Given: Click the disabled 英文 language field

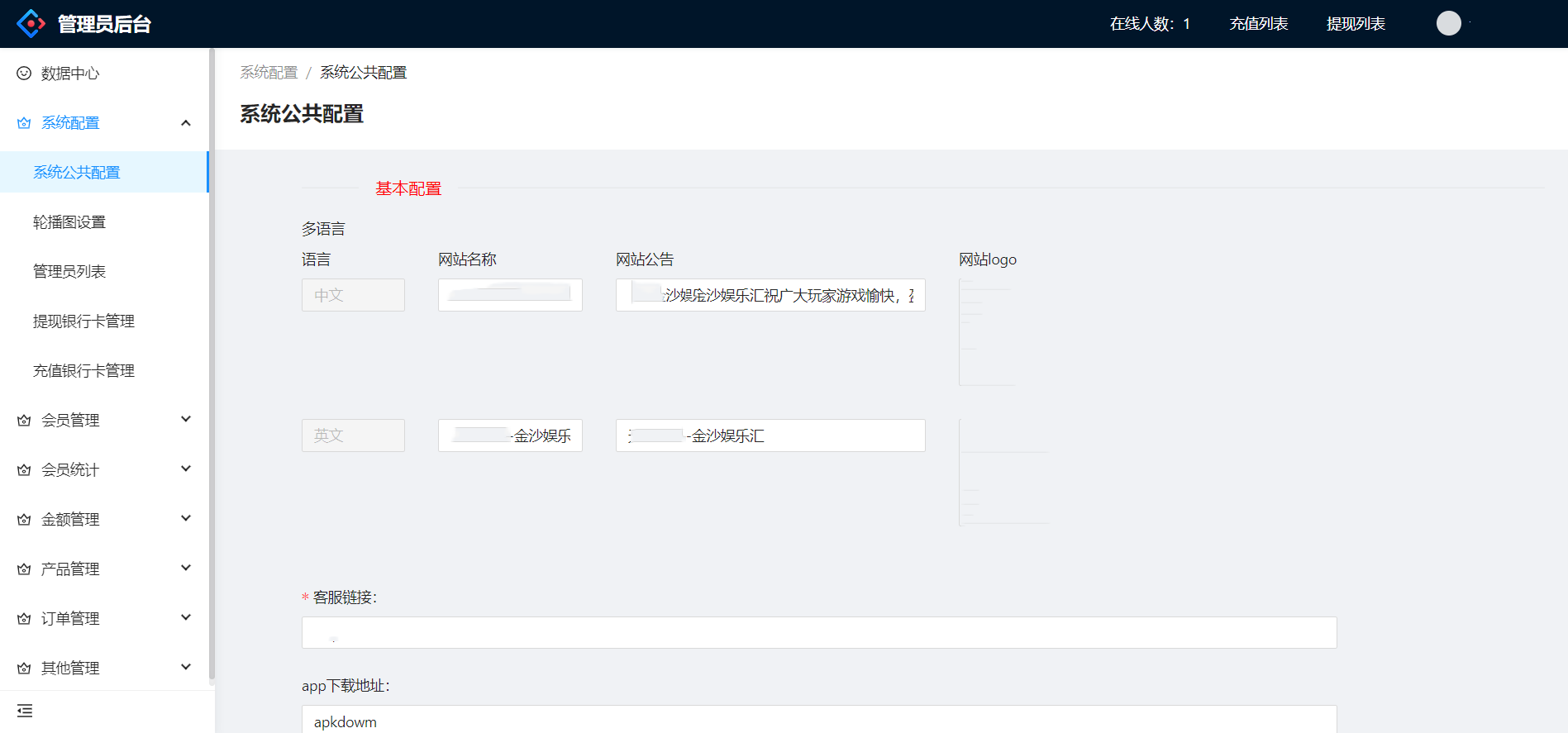Looking at the screenshot, I should pyautogui.click(x=353, y=436).
